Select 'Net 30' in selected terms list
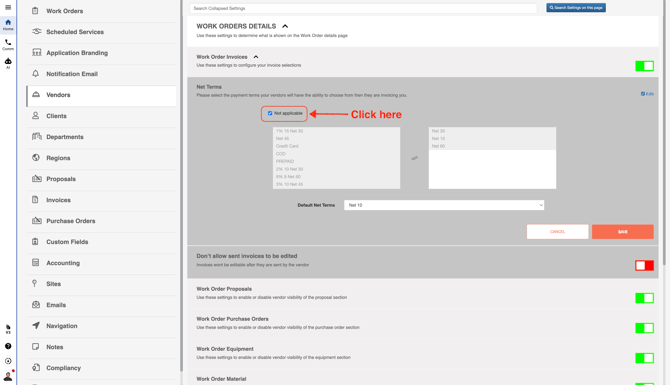This screenshot has width=670, height=385. [492, 131]
